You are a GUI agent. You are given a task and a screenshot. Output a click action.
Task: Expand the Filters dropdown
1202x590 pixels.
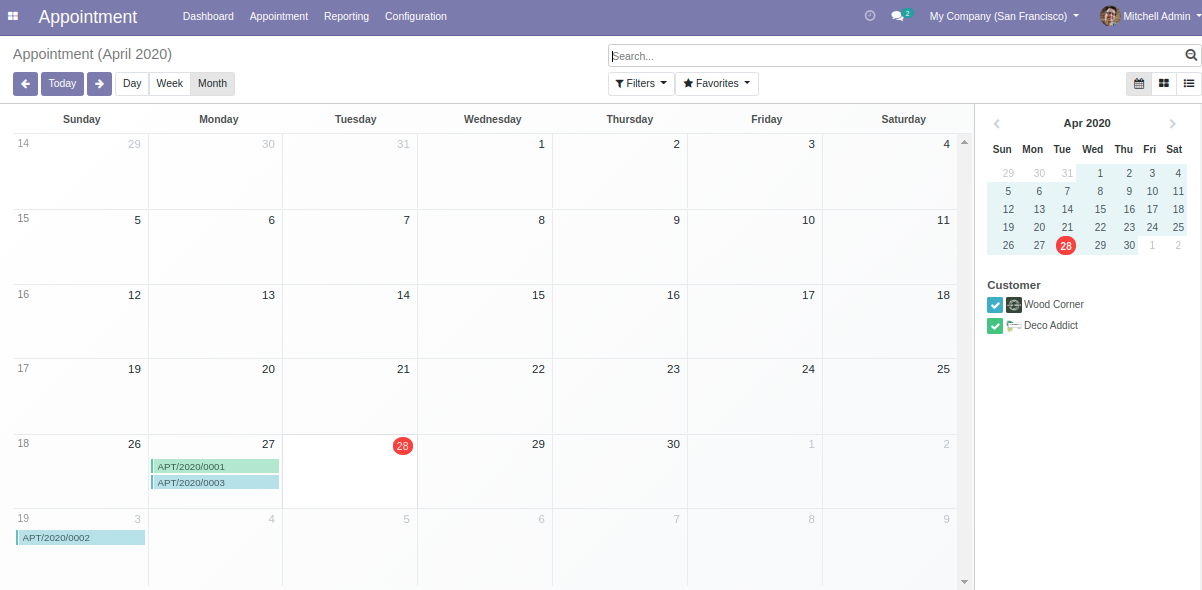(640, 84)
